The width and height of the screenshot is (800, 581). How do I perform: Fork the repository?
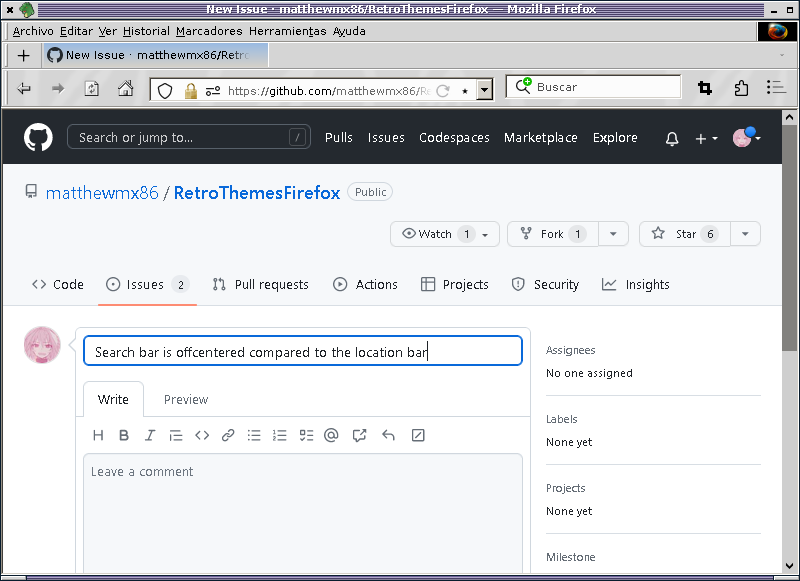(x=553, y=234)
